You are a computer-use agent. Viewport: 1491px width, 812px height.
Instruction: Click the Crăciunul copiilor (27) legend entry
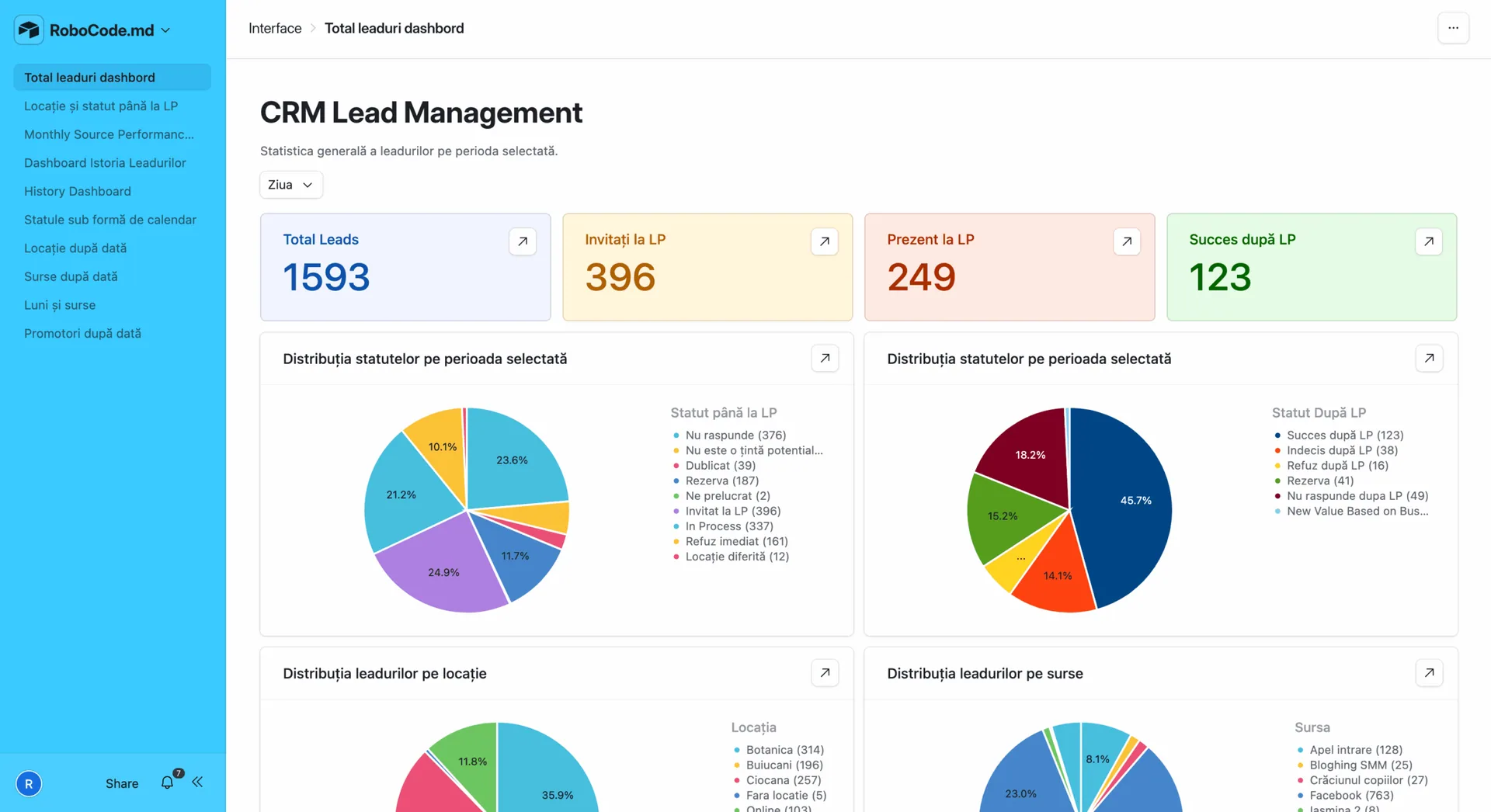(x=1362, y=780)
